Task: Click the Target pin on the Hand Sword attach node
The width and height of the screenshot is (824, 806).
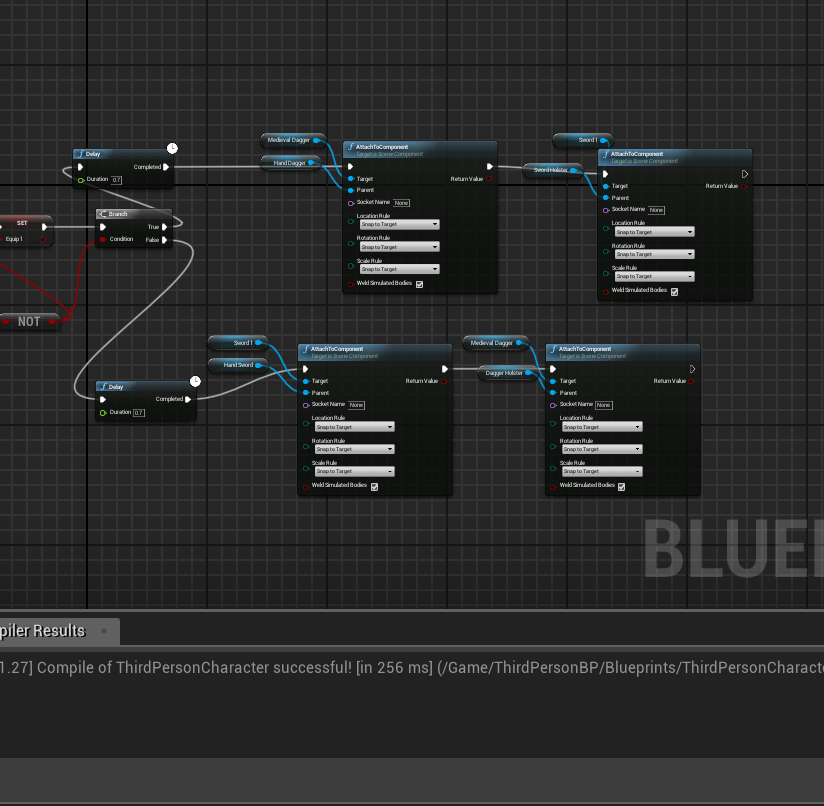Action: coord(306,381)
